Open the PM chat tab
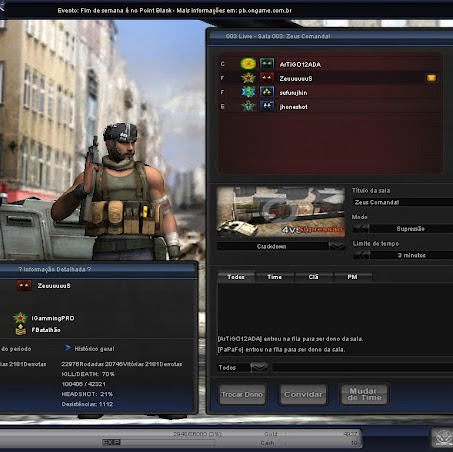The height and width of the screenshot is (452, 453). (353, 277)
